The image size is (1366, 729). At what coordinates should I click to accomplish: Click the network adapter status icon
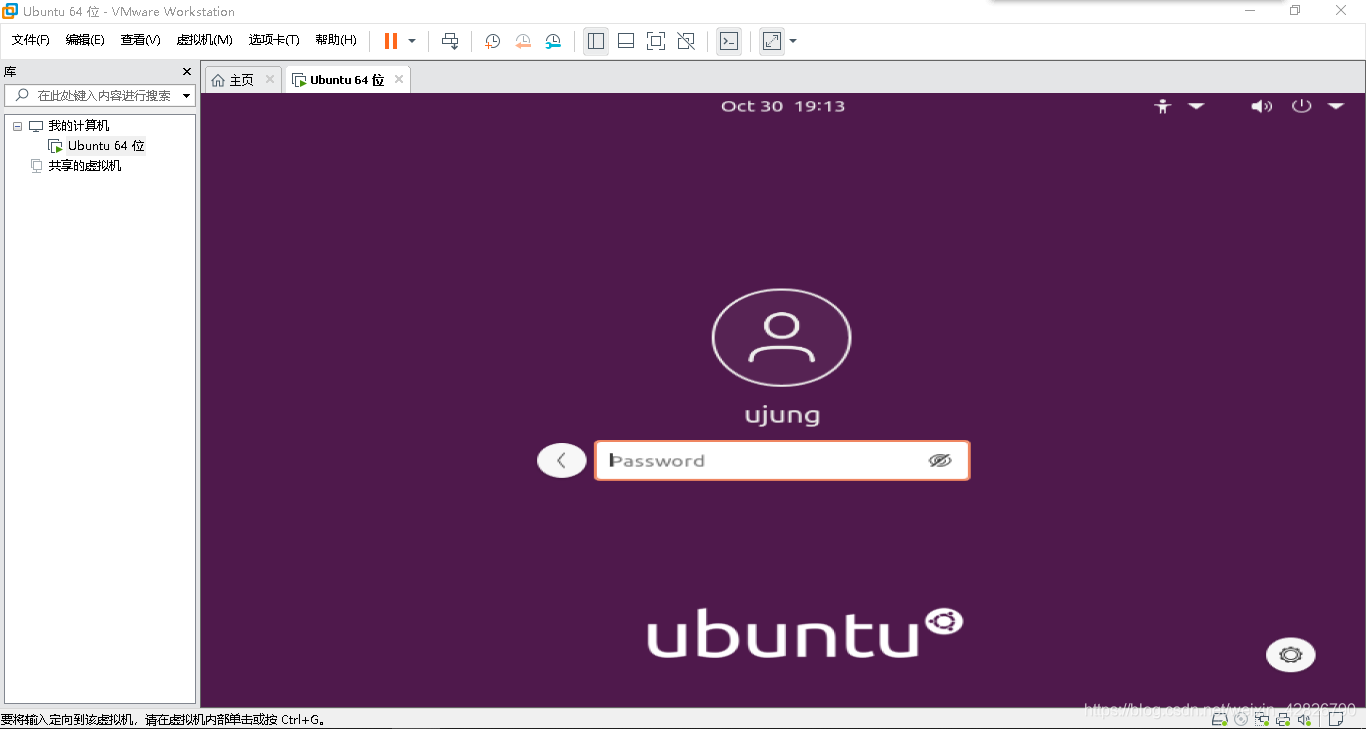pos(1263,719)
